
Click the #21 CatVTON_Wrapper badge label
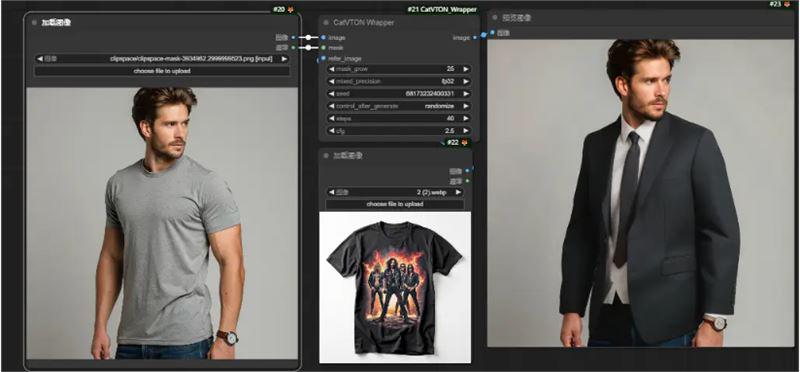pos(442,9)
